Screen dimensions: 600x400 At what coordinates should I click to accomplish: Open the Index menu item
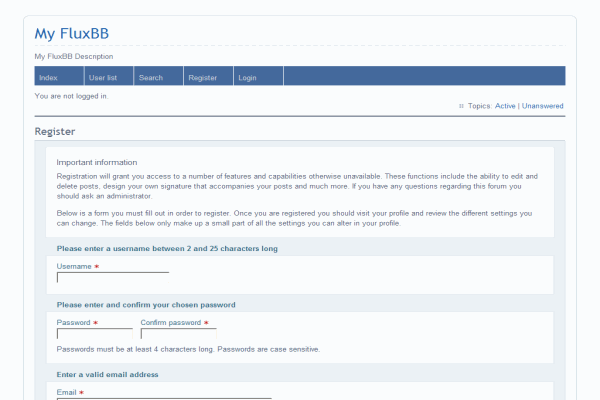click(x=48, y=77)
